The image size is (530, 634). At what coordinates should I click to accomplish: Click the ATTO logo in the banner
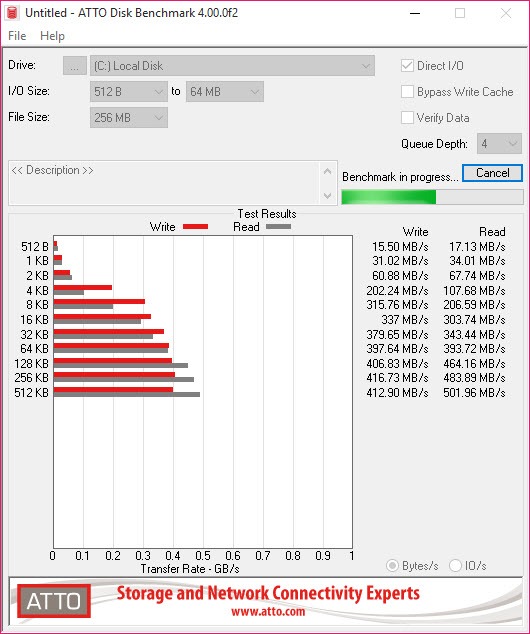tap(54, 601)
